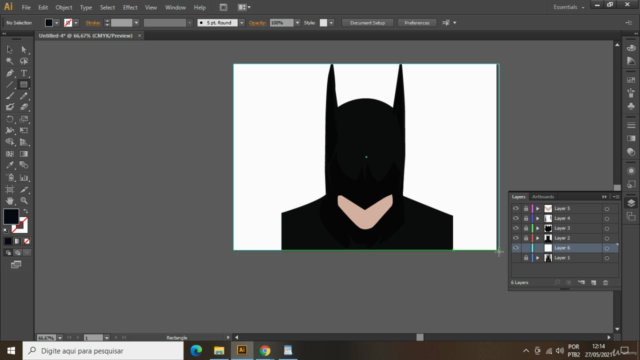
Task: Select the Paintbrush tool
Action: 9,96
